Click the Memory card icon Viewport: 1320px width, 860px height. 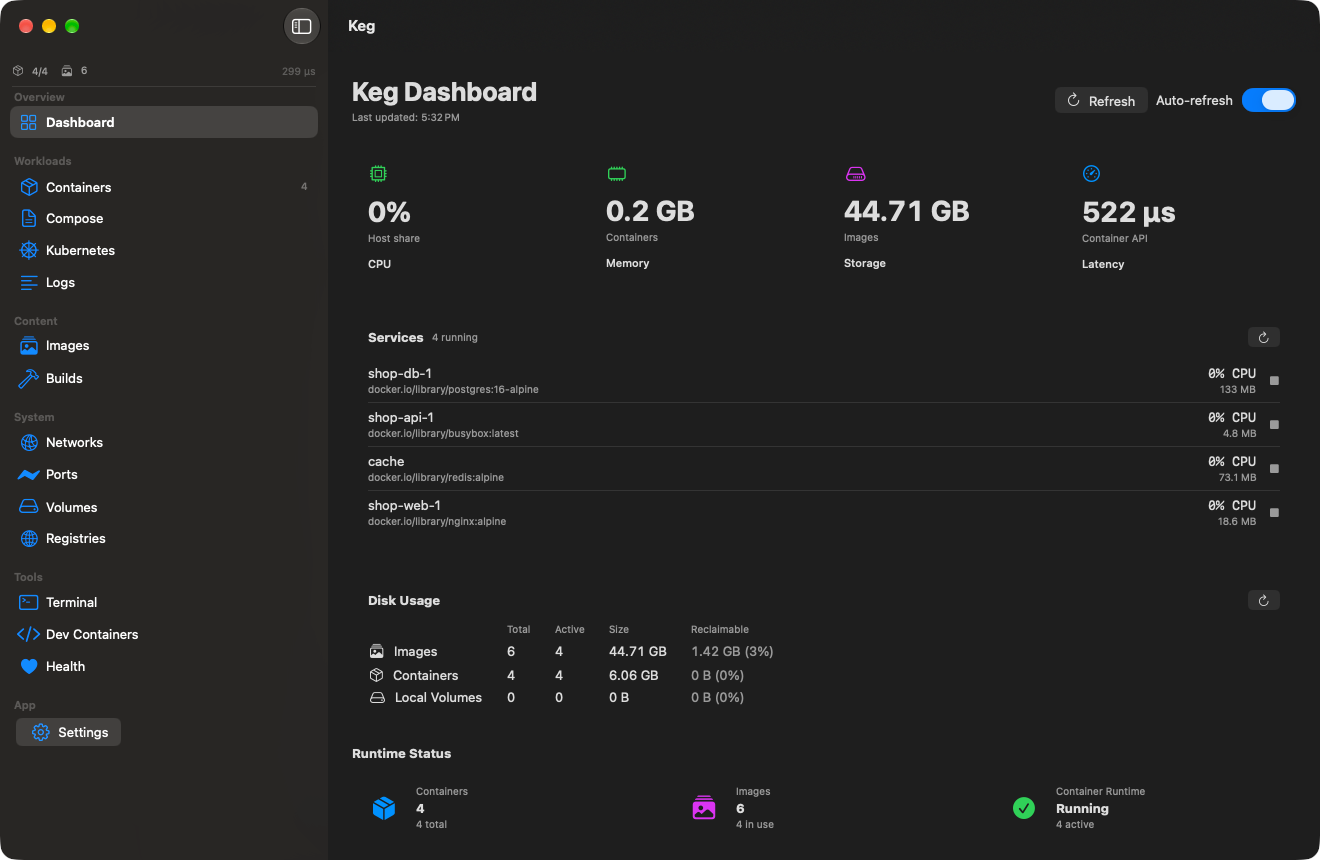(x=616, y=174)
